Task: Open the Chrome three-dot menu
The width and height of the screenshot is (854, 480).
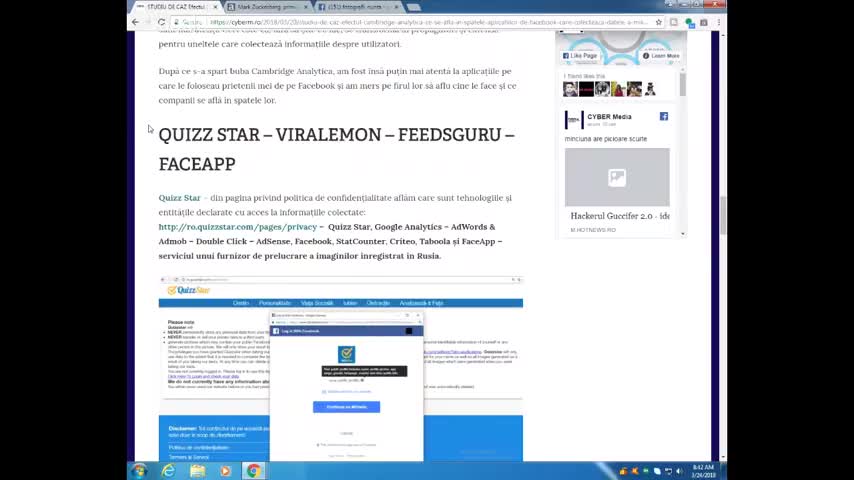Action: (x=719, y=22)
